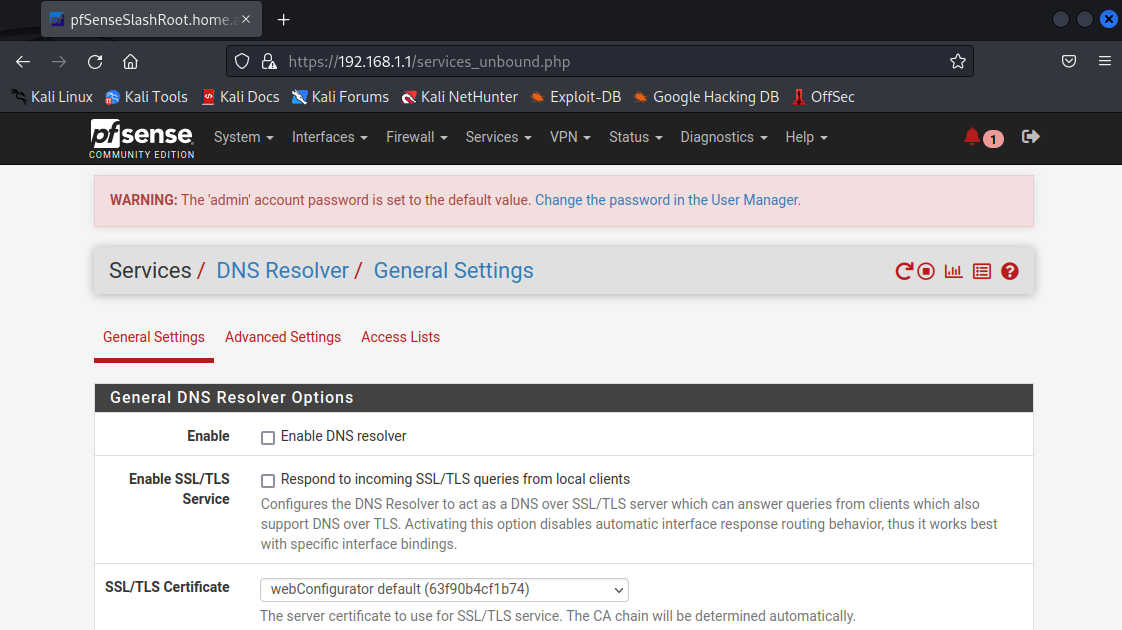The width and height of the screenshot is (1122, 630).
Task: Click the logout arrow icon
Action: tap(1031, 137)
